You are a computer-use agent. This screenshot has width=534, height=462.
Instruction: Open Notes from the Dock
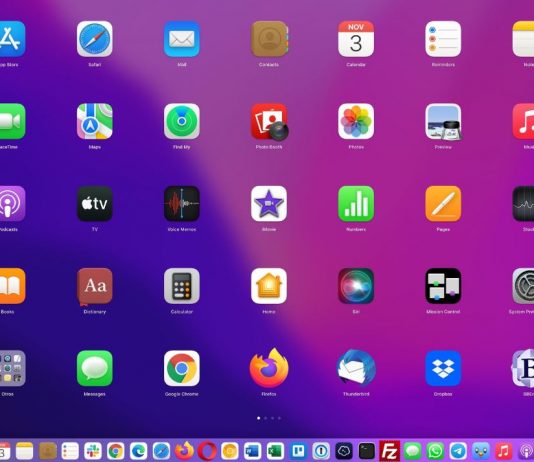(x=25, y=451)
